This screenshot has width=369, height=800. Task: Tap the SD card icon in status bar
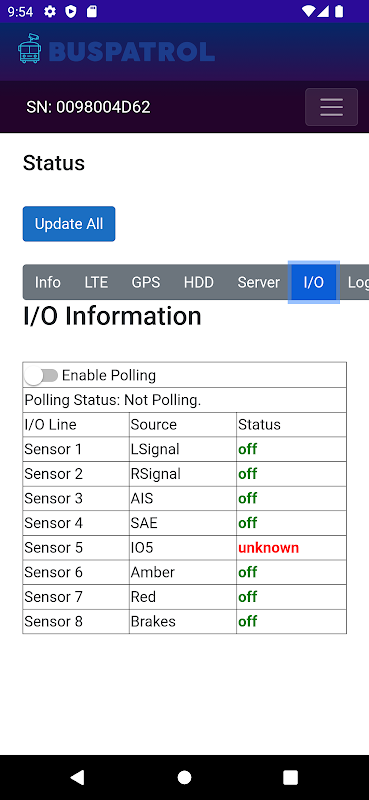tap(91, 11)
